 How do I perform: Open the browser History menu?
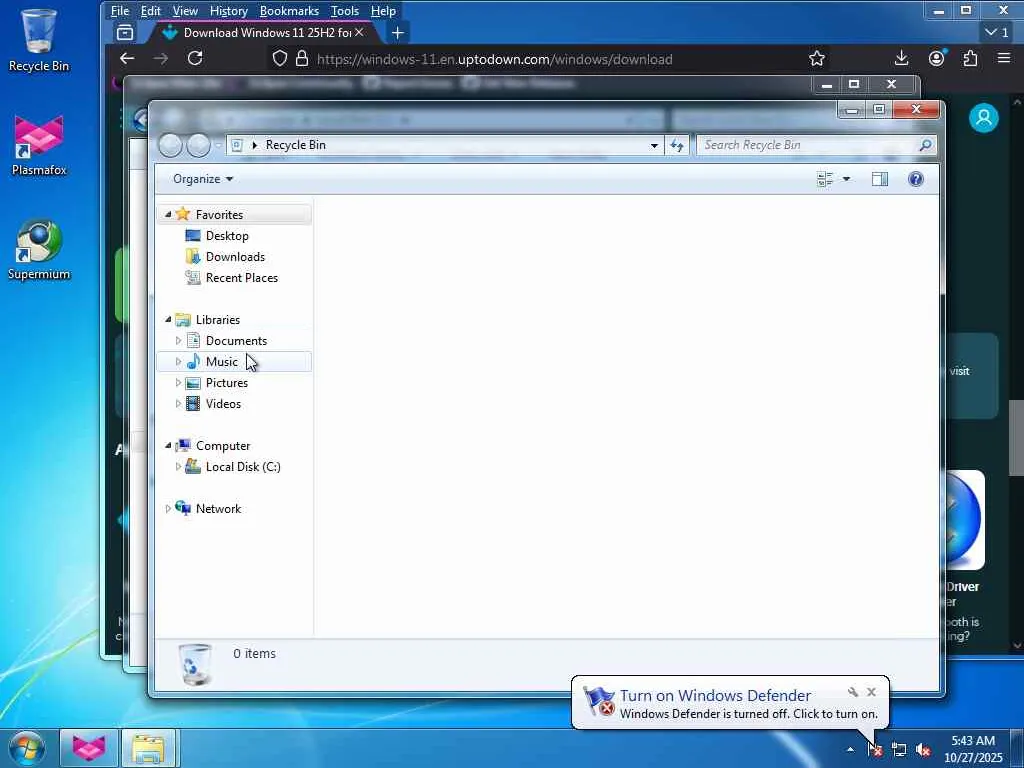[229, 11]
